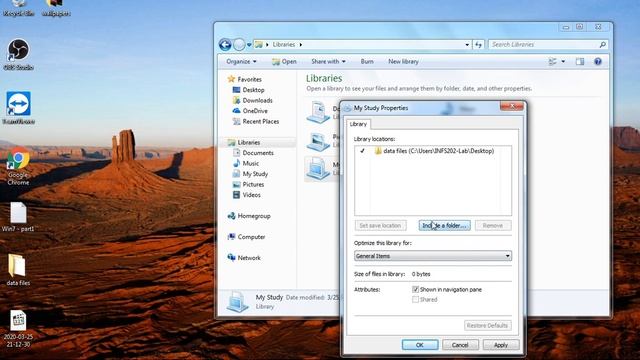The height and width of the screenshot is (360, 640).
Task: Click Open in Explorer toolbar
Action: [284, 62]
